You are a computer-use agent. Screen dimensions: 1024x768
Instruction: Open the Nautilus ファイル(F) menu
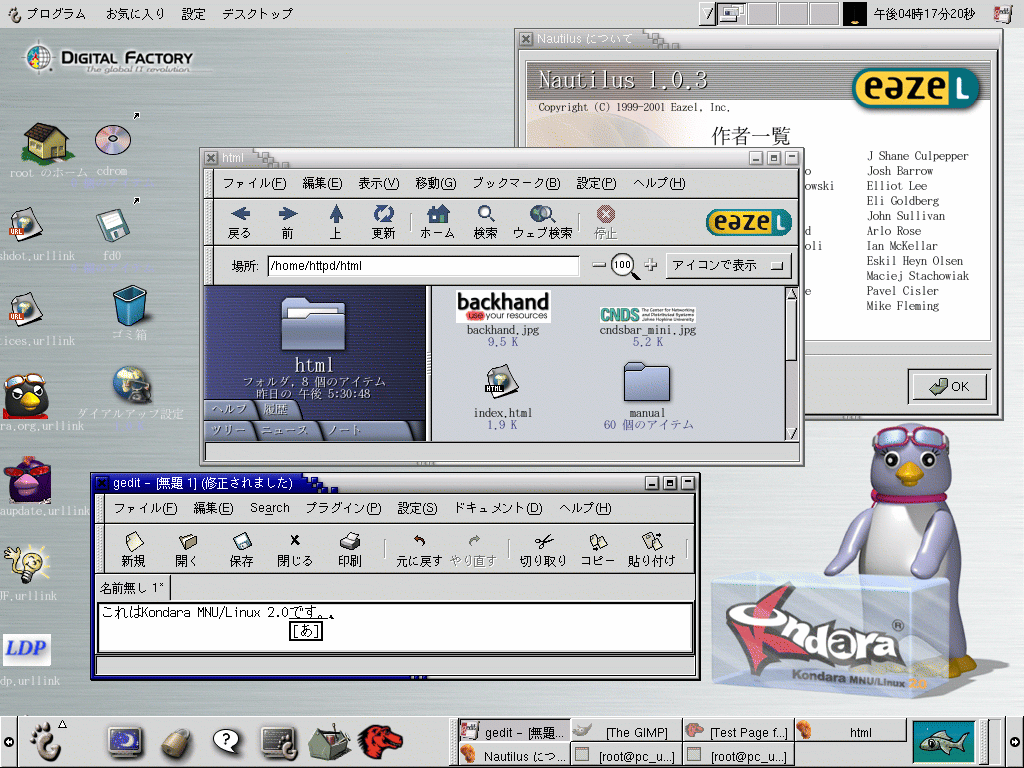coord(255,183)
